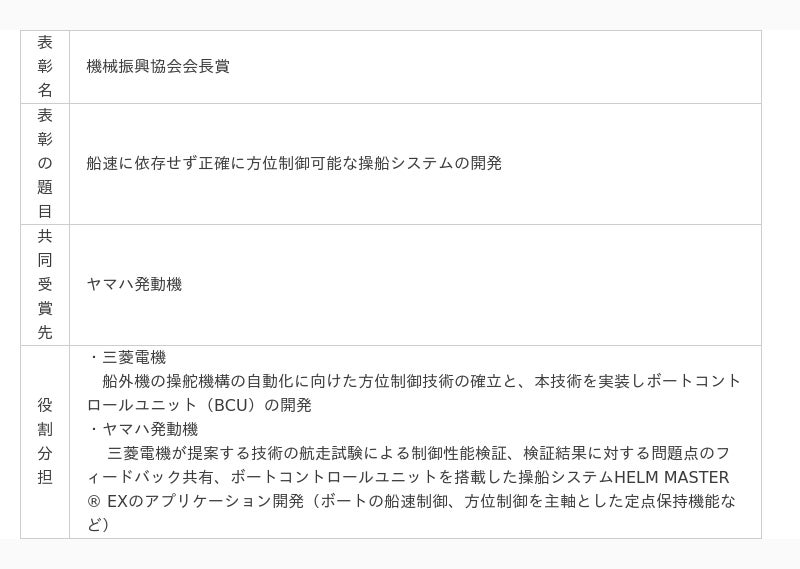The image size is (800, 569).
Task: Click the 共同受賞先 row header cell
Action: (45, 285)
